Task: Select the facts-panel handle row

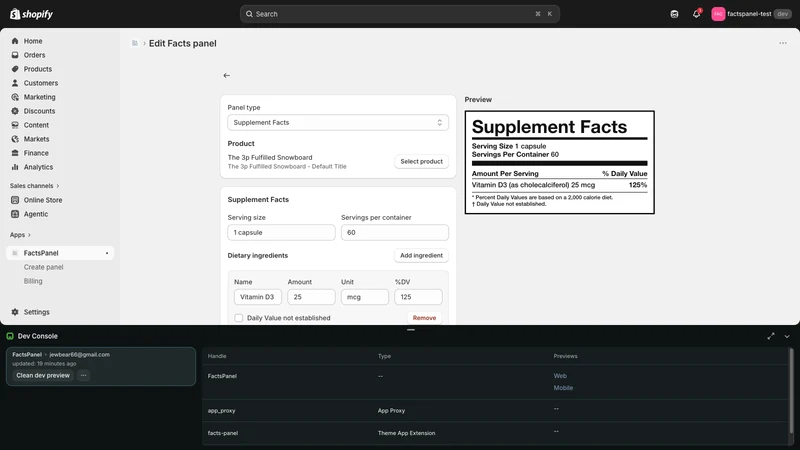Action: pyautogui.click(x=495, y=433)
